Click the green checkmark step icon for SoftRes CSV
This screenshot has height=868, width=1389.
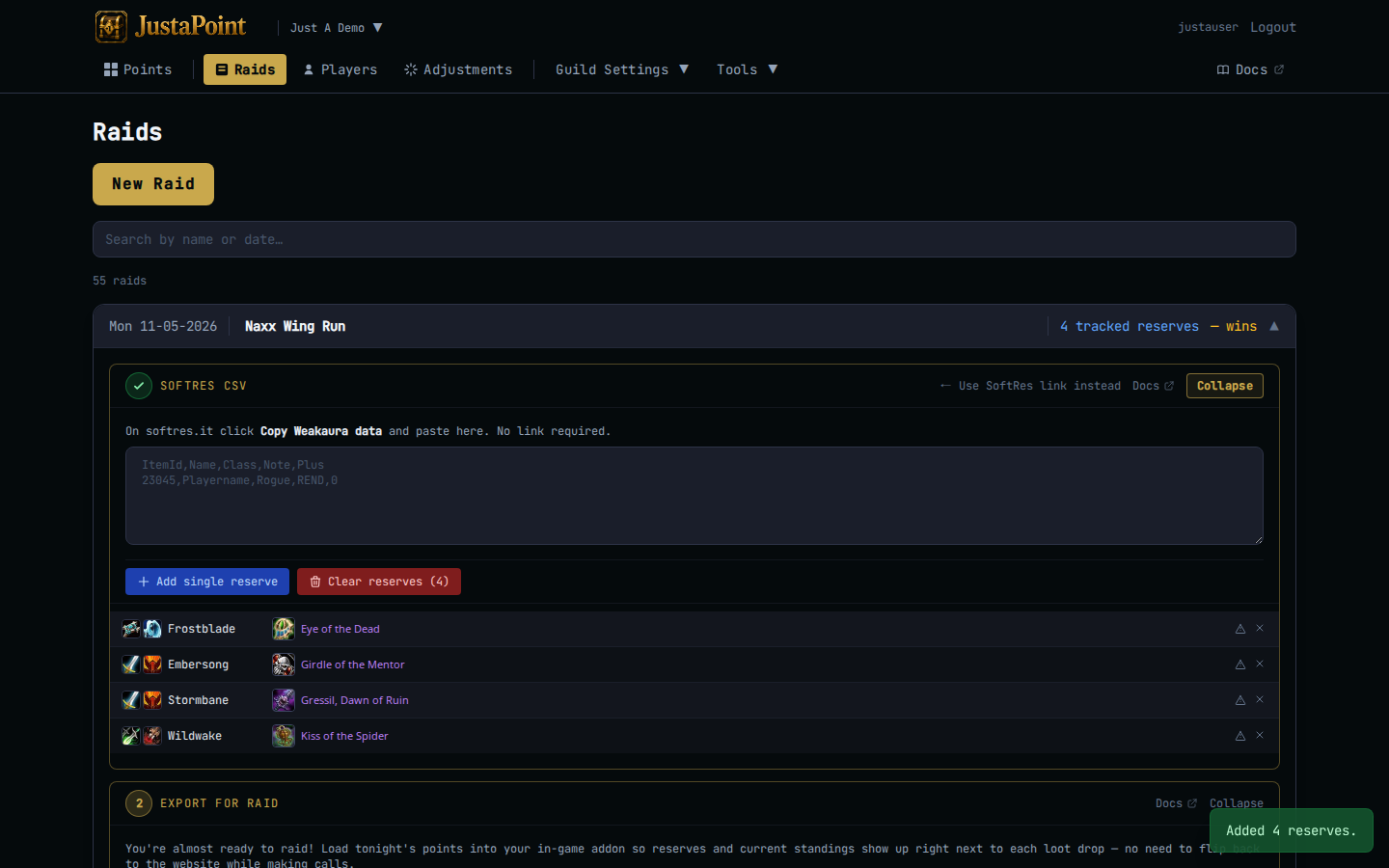[x=139, y=386]
